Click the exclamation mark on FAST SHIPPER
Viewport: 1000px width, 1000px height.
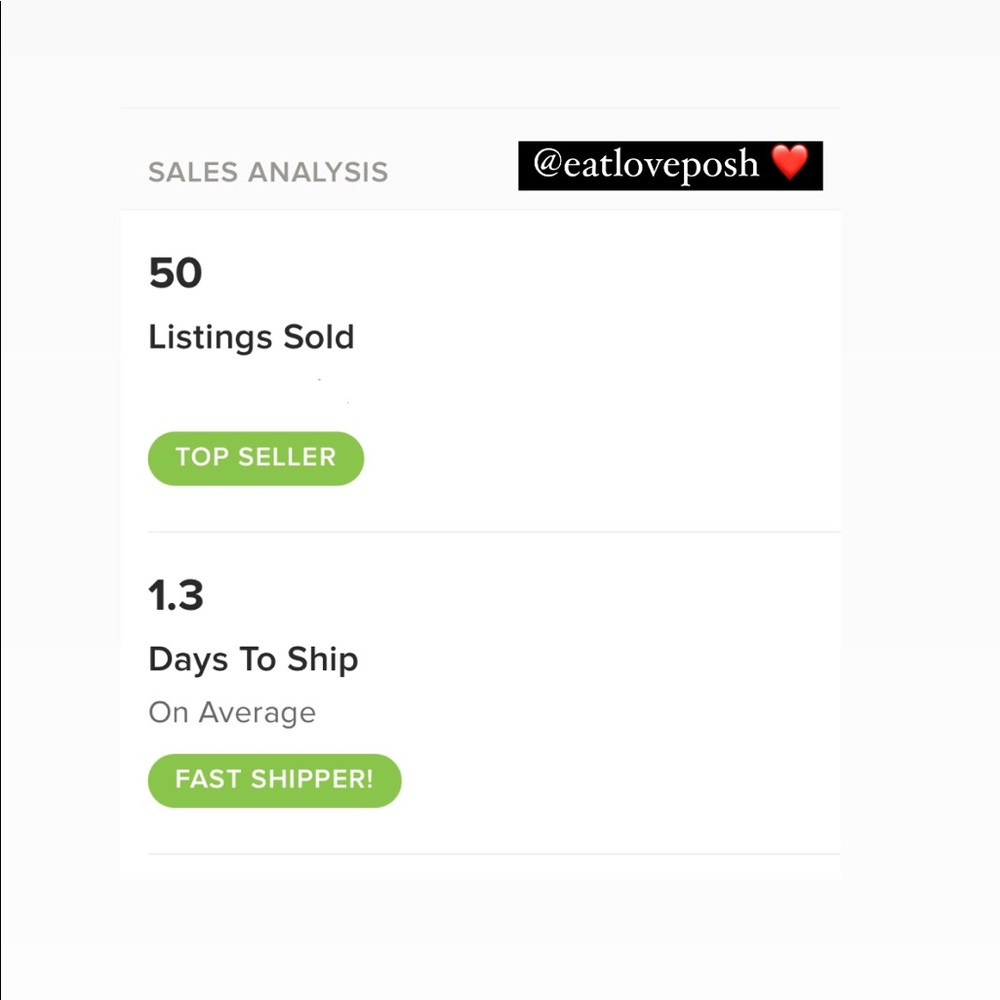[368, 780]
